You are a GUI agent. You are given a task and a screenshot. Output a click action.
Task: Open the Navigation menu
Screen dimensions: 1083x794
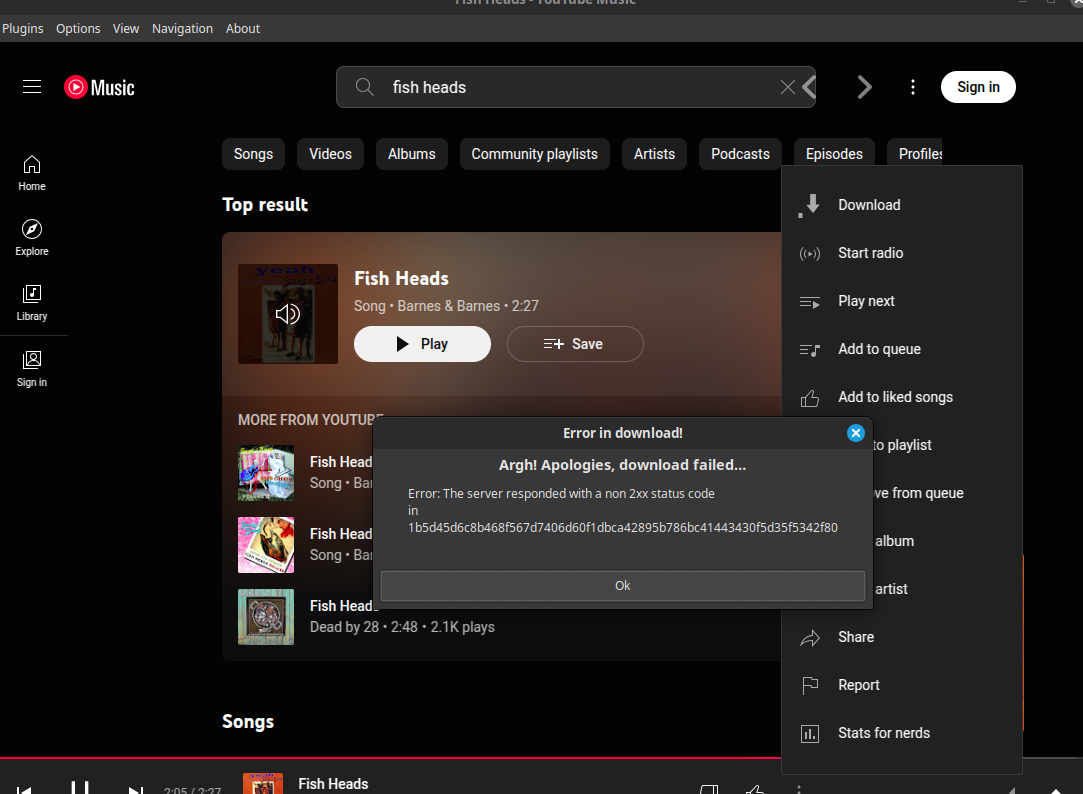pos(182,28)
